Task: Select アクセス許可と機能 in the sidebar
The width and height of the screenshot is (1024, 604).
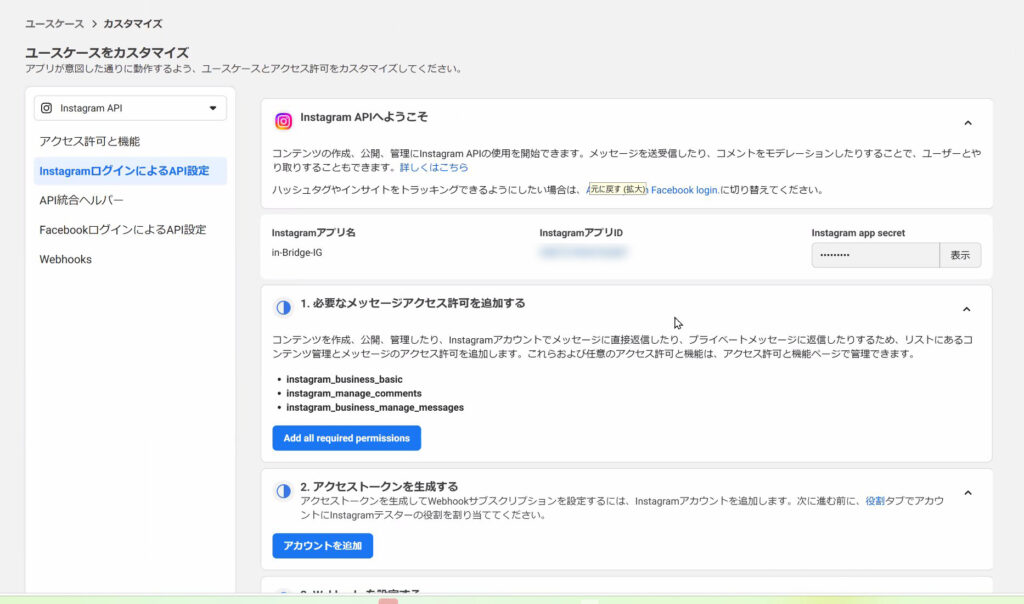Action: point(90,142)
